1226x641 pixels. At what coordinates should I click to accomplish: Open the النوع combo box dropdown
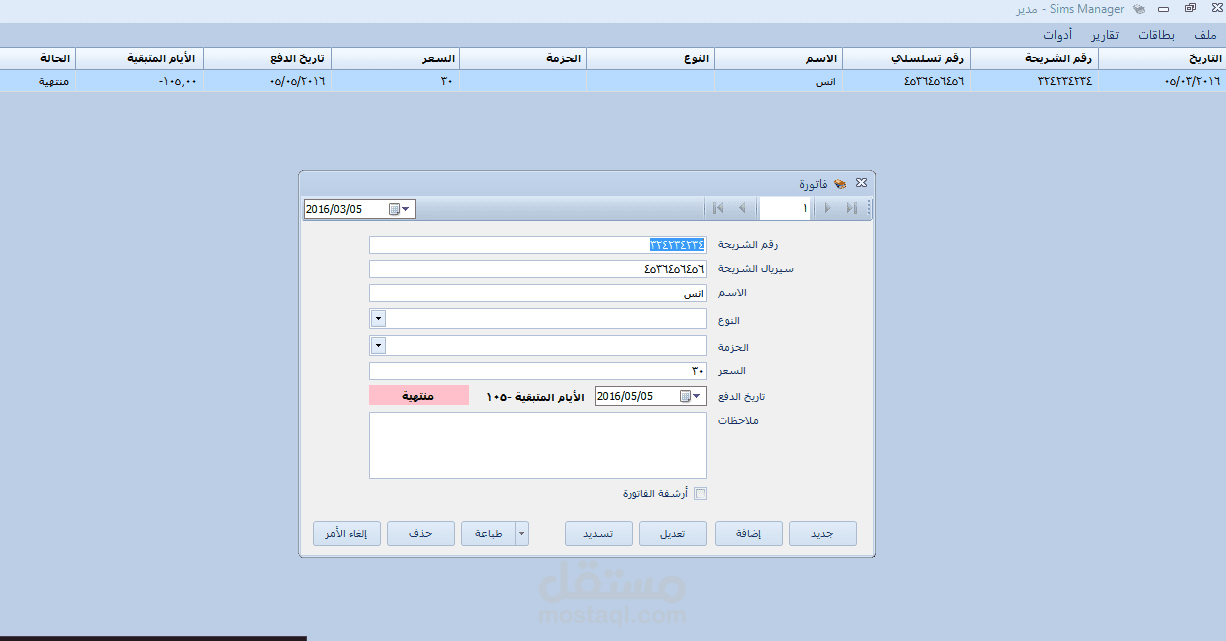coord(378,318)
